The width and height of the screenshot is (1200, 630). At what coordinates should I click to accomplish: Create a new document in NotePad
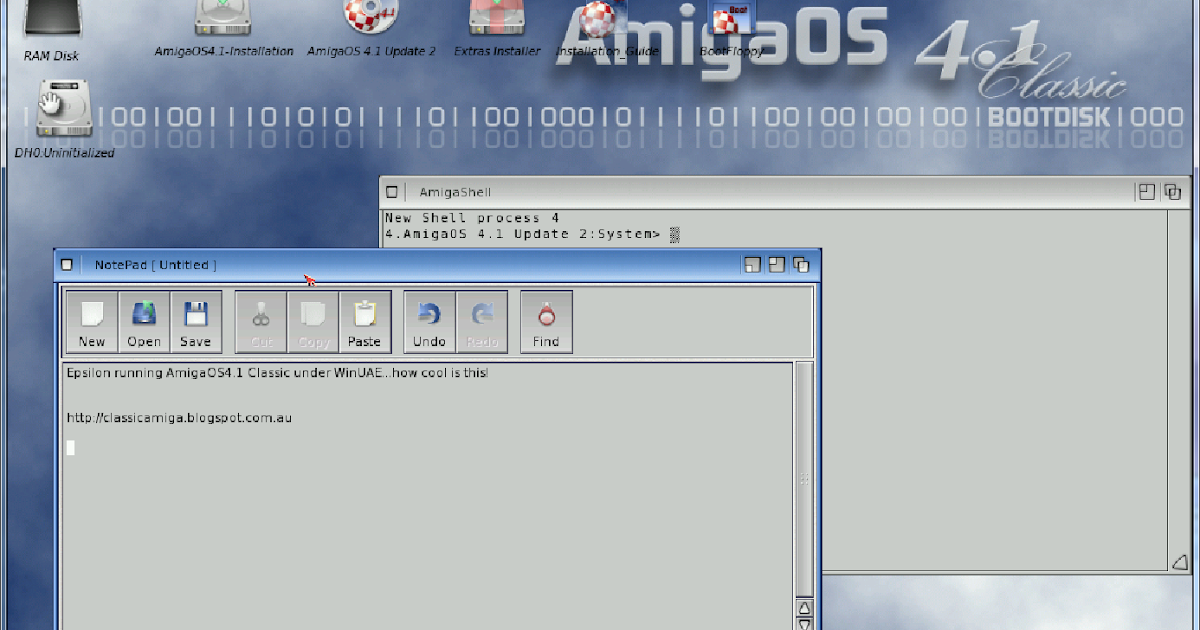point(91,320)
